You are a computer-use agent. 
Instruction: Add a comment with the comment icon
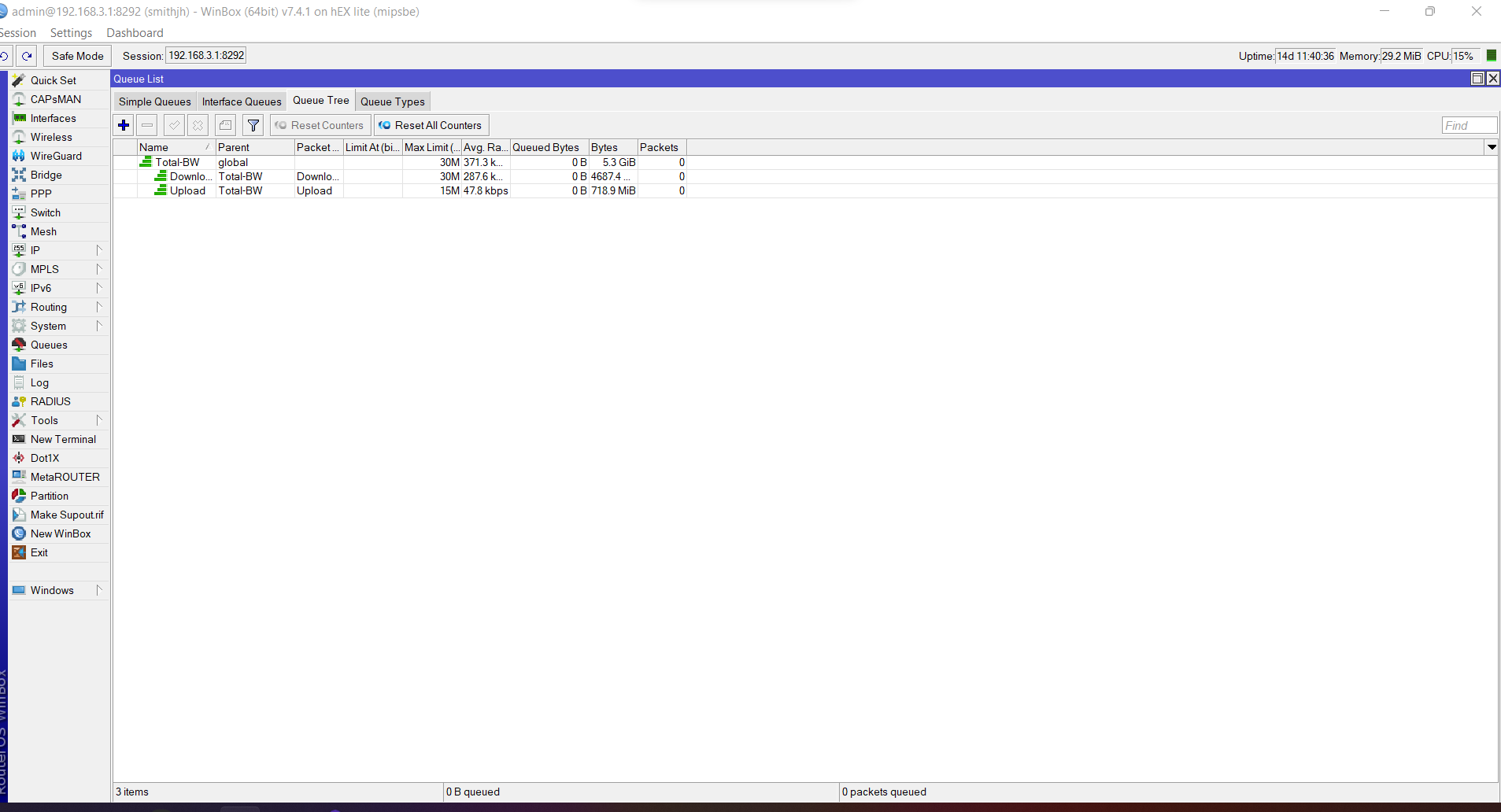(x=226, y=125)
